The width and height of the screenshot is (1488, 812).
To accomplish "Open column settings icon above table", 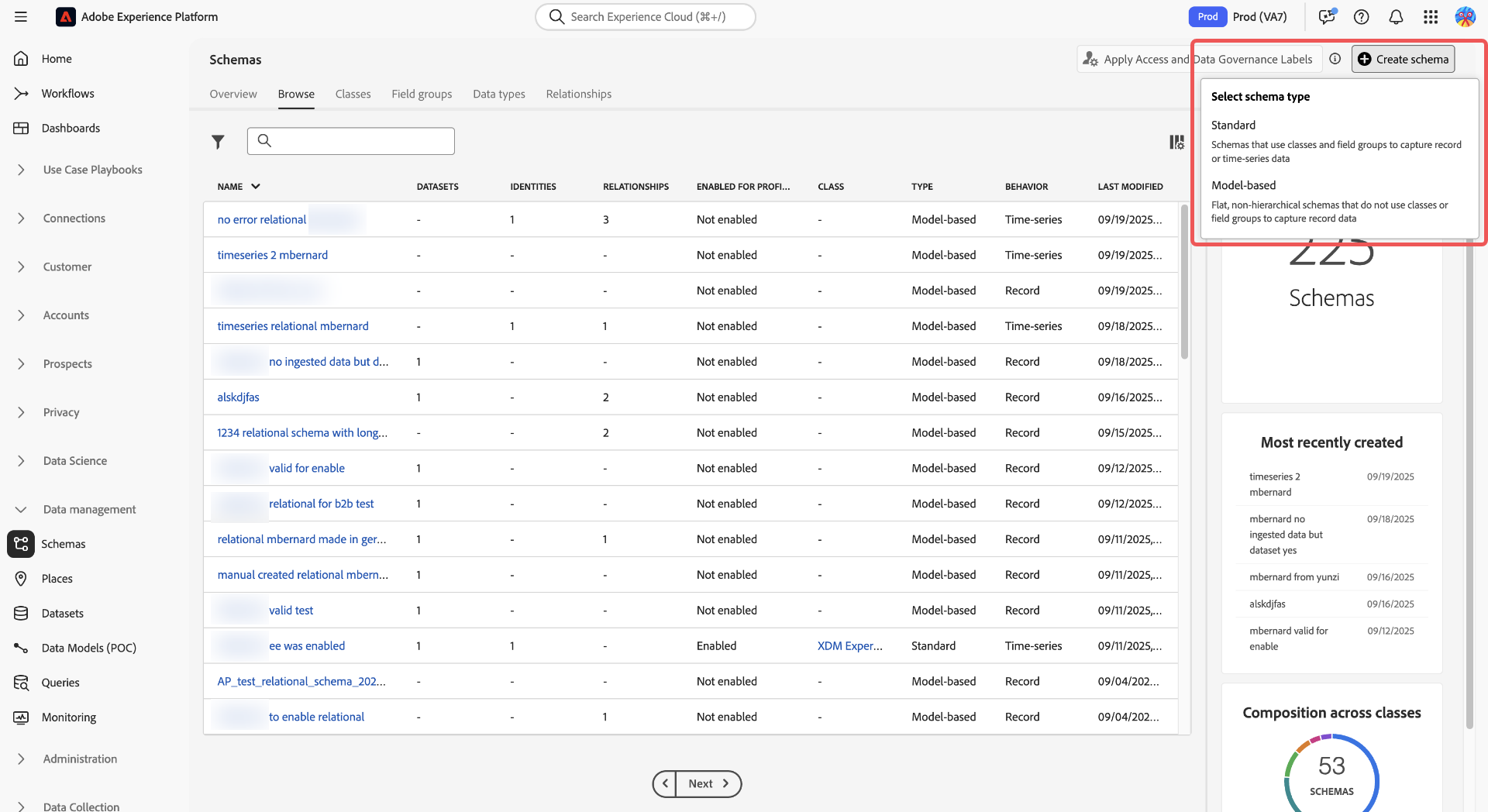I will click(x=1176, y=142).
